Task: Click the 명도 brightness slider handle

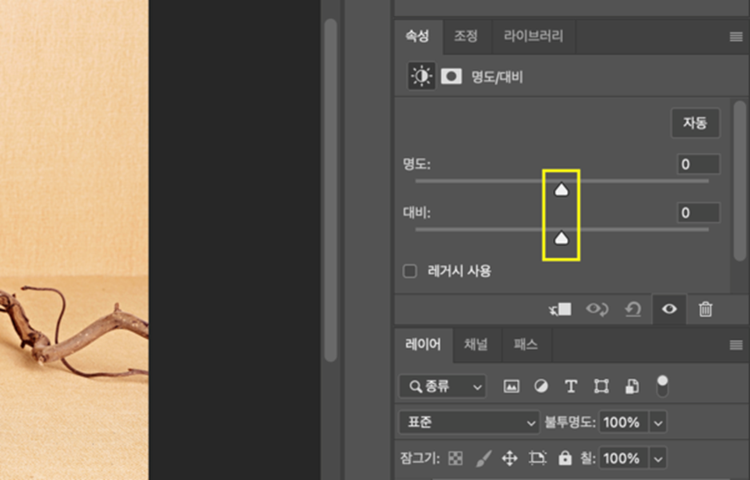Action: [562, 190]
